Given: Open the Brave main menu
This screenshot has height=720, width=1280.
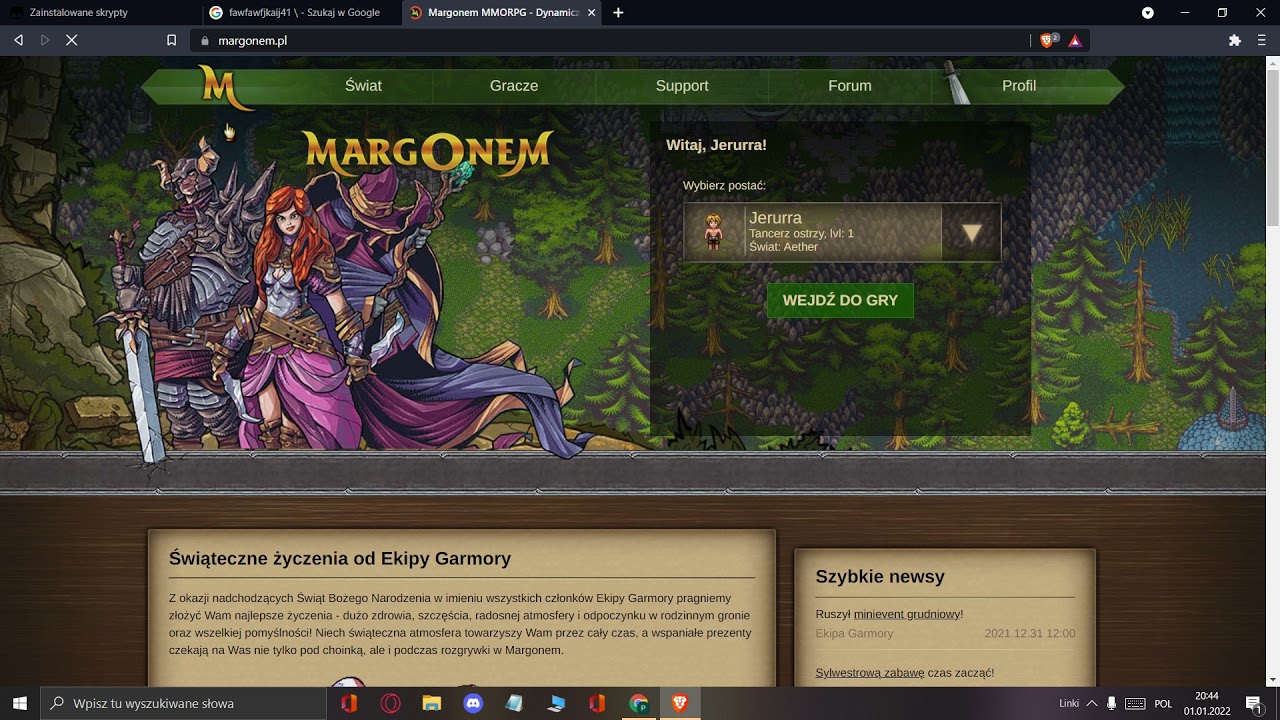Looking at the screenshot, I should tap(1261, 41).
